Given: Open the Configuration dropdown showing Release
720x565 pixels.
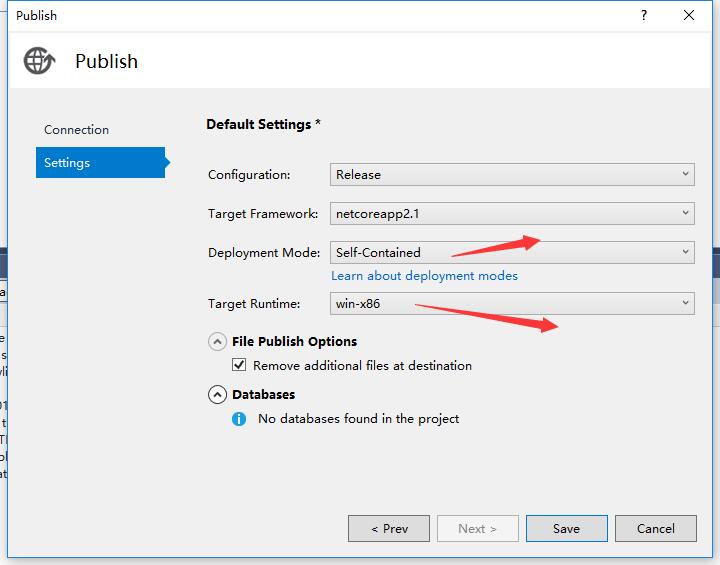Looking at the screenshot, I should (512, 174).
